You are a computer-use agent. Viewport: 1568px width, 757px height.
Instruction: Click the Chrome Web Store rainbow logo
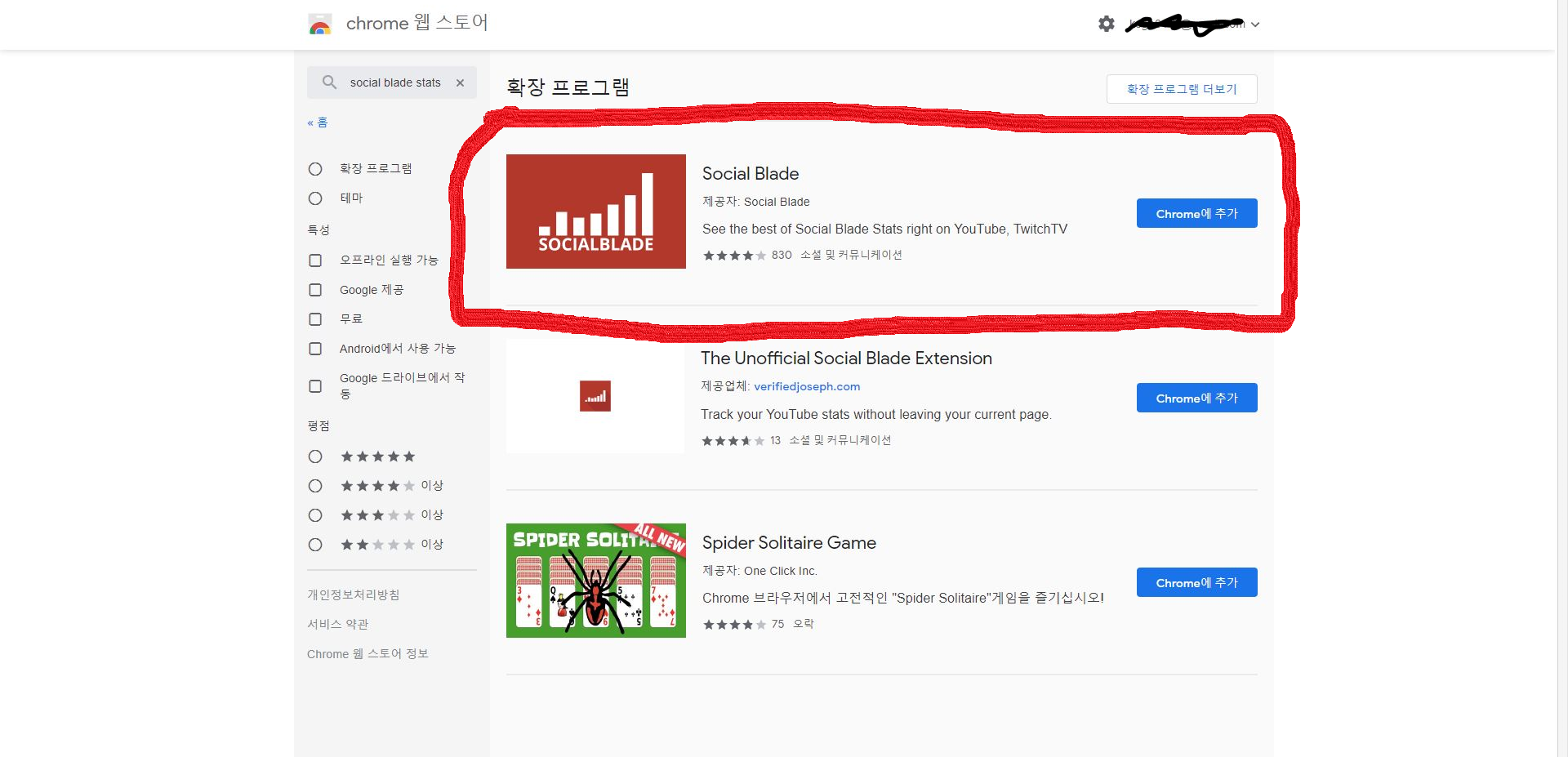(320, 24)
